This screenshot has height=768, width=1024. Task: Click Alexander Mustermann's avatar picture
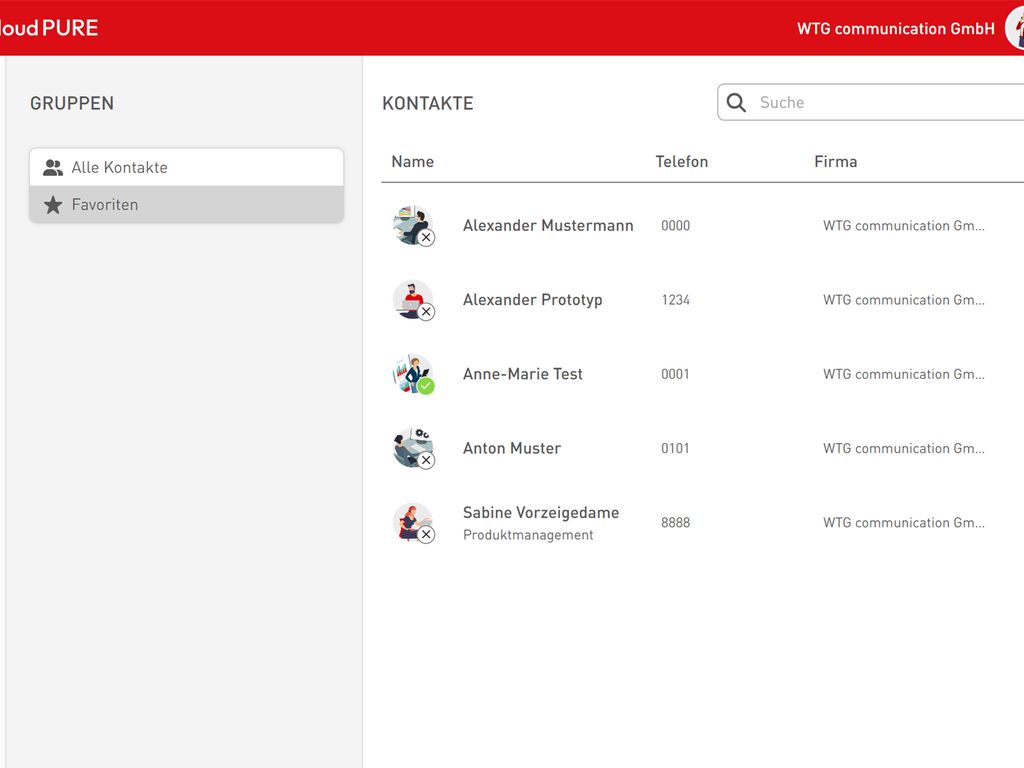coord(412,225)
